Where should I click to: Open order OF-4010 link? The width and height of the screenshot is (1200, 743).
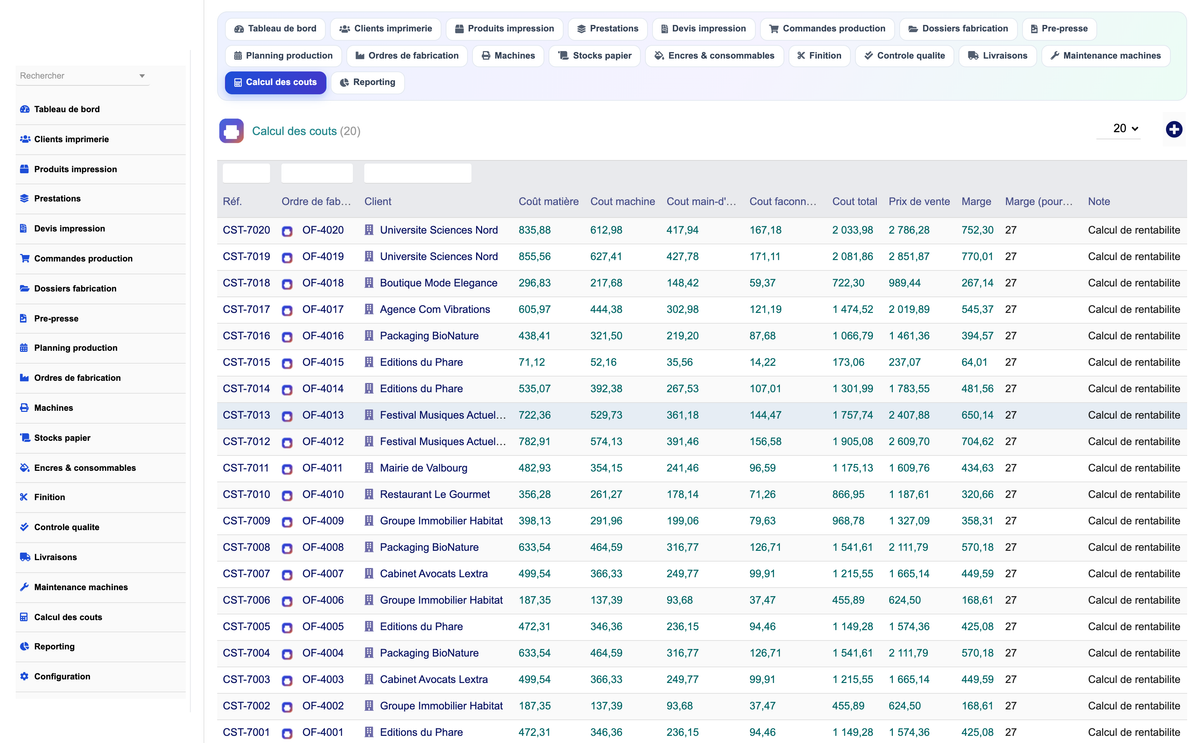(323, 494)
